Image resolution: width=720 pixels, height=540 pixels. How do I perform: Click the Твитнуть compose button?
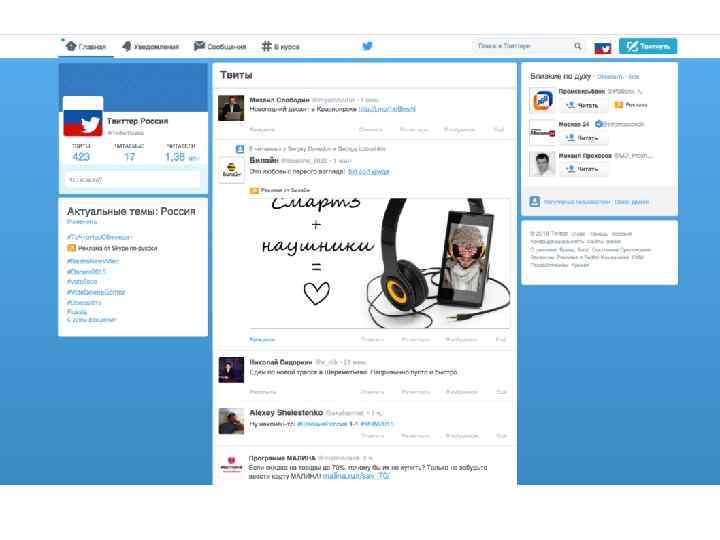tap(648, 46)
